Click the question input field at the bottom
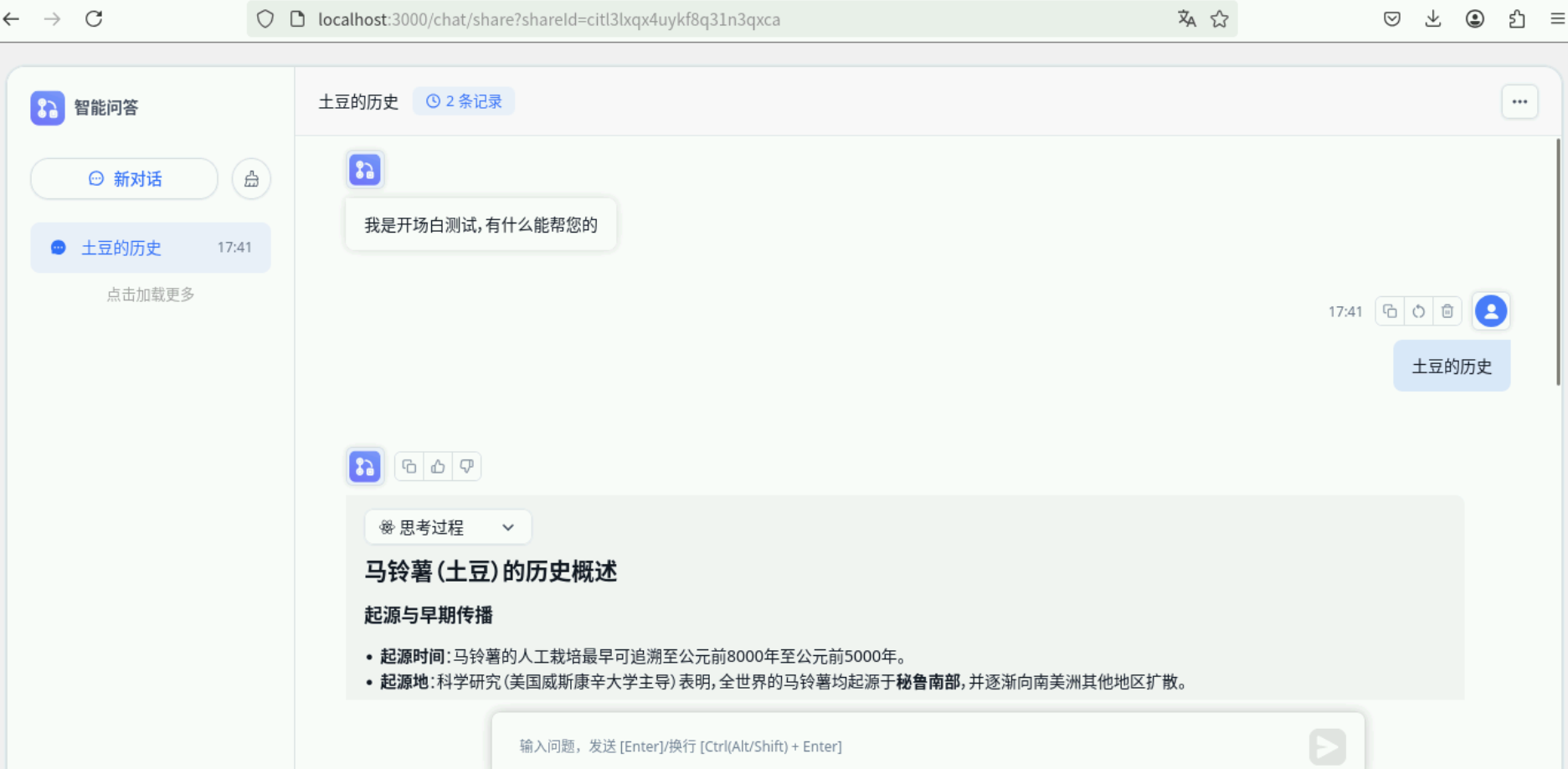Screen dimensions: 1568x769 (837, 746)
